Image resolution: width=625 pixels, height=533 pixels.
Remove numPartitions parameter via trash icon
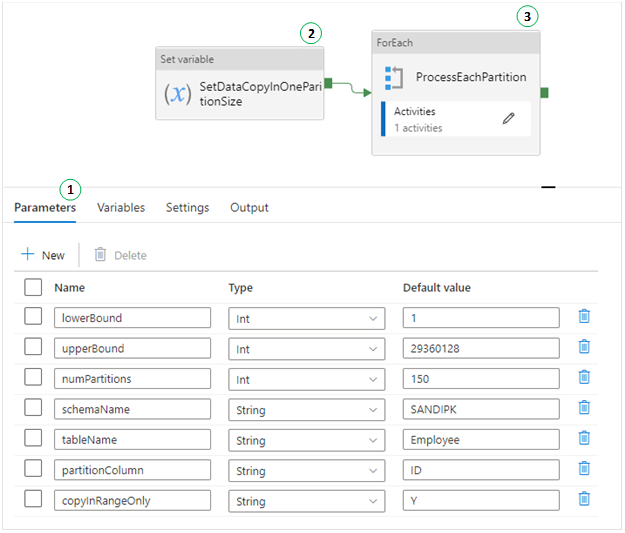point(585,378)
